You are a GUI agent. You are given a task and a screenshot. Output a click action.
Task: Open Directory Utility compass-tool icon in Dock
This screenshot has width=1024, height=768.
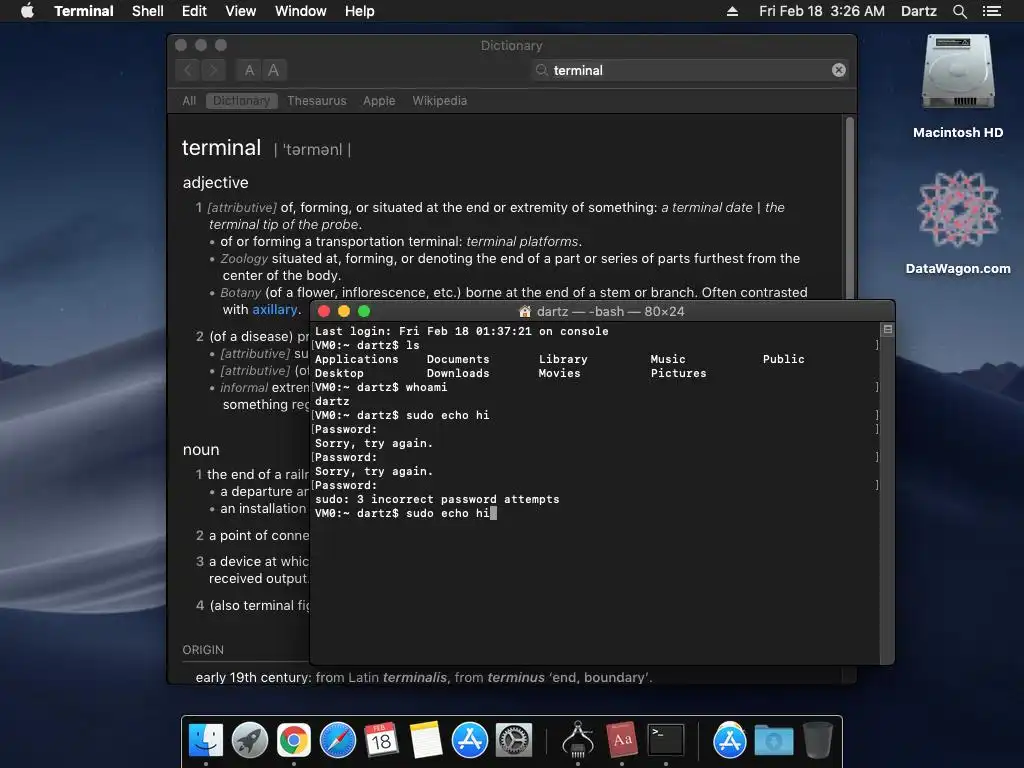[578, 740]
